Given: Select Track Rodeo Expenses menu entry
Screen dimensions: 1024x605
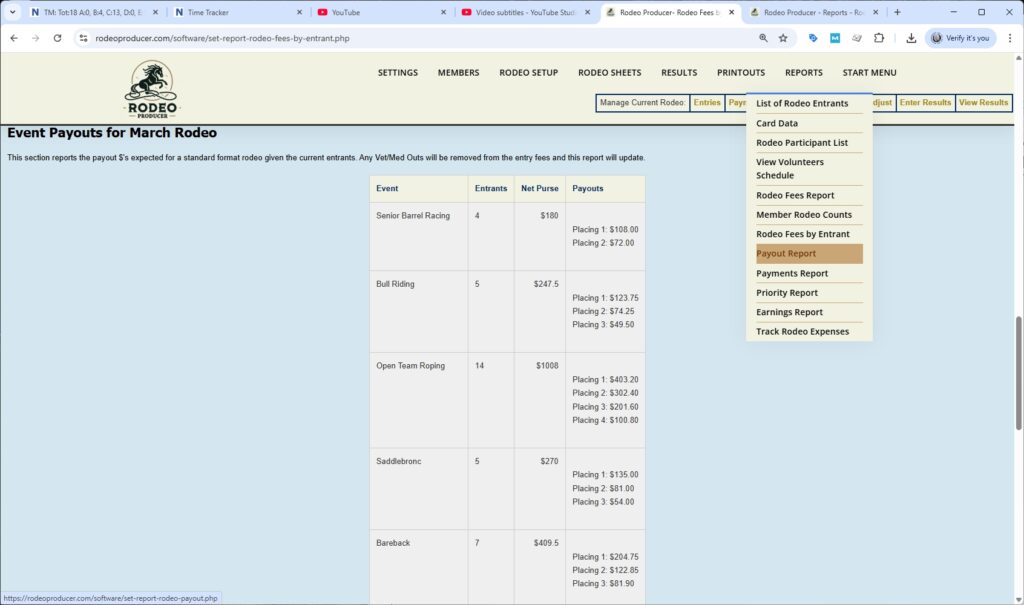Looking at the screenshot, I should click(x=804, y=331).
